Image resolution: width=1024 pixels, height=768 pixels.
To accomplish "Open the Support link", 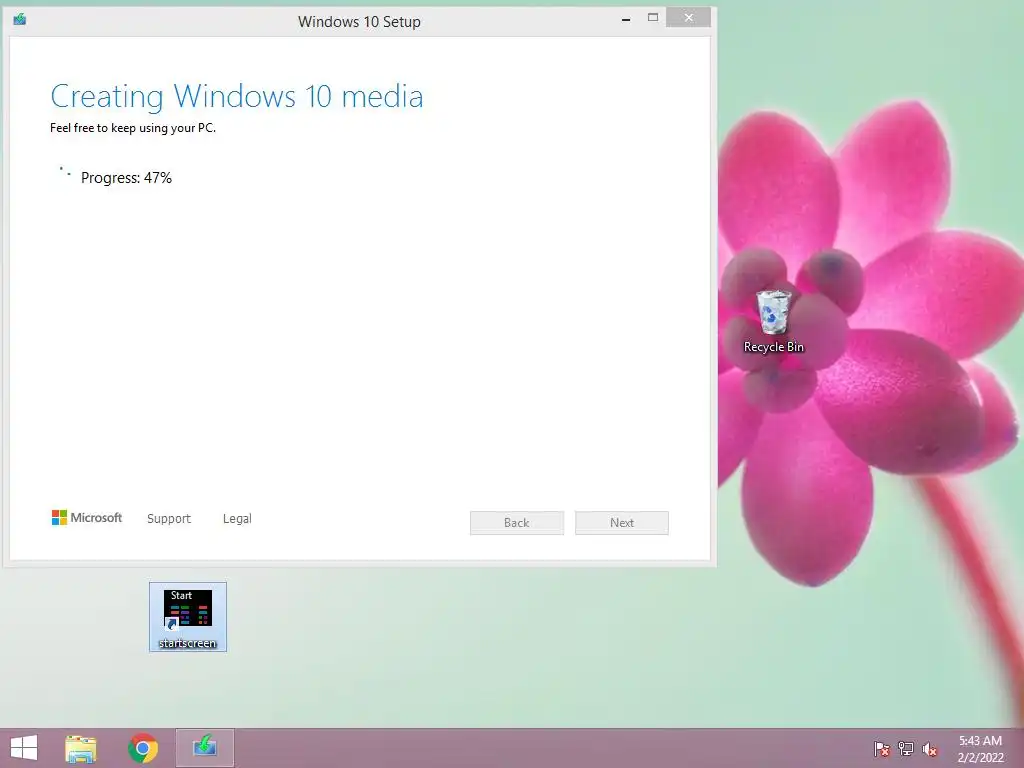I will (x=168, y=519).
